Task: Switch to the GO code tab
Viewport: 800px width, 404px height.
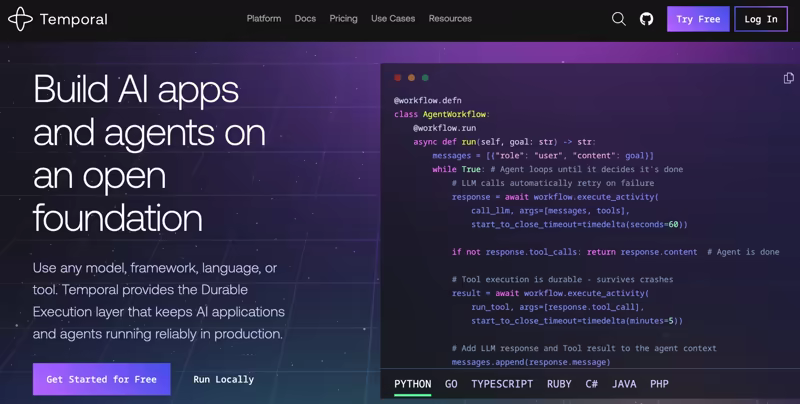Action: [451, 384]
